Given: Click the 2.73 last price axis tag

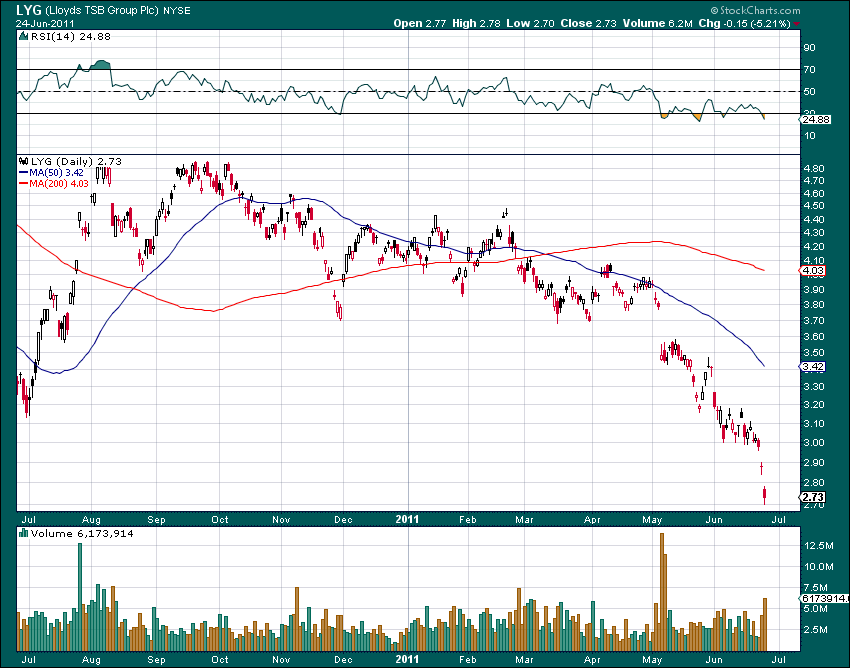Looking at the screenshot, I should [x=813, y=497].
